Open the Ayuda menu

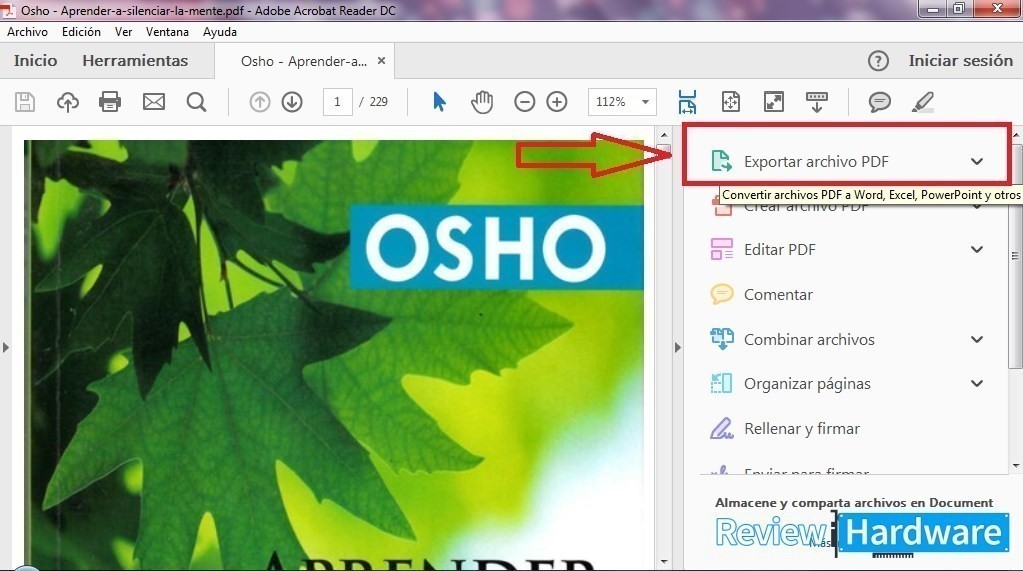coord(220,32)
